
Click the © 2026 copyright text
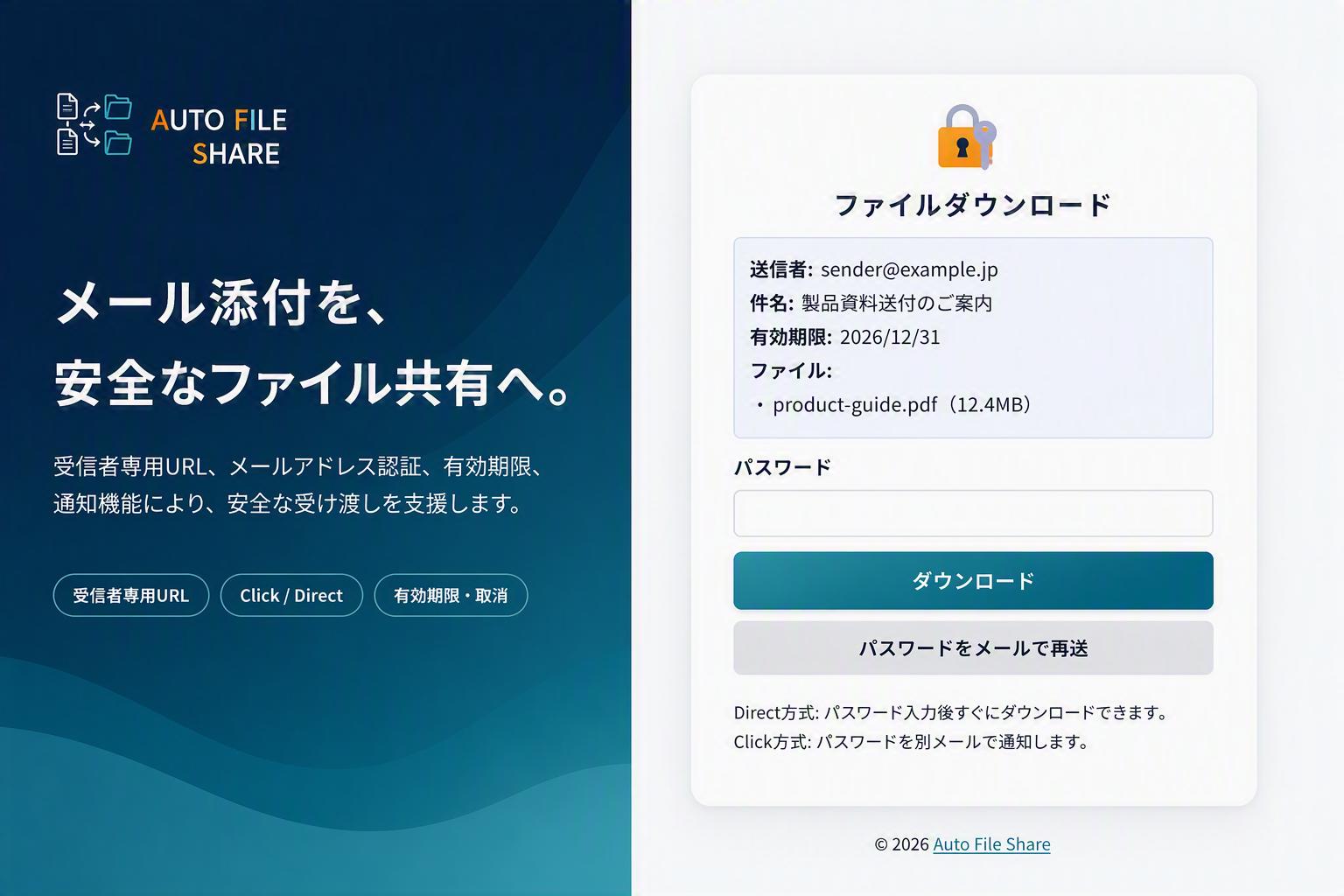click(x=901, y=844)
